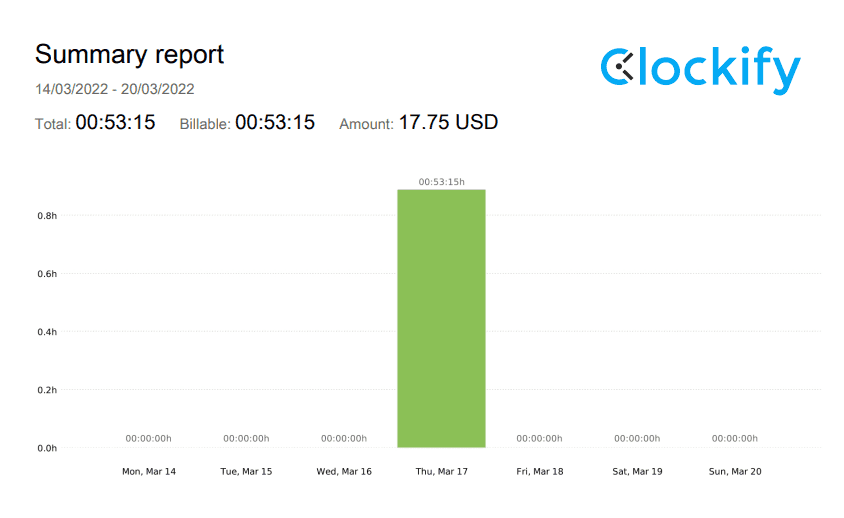Click the Sun, Mar 20 axis label
Image resolution: width=844 pixels, height=518 pixels.
tap(735, 471)
